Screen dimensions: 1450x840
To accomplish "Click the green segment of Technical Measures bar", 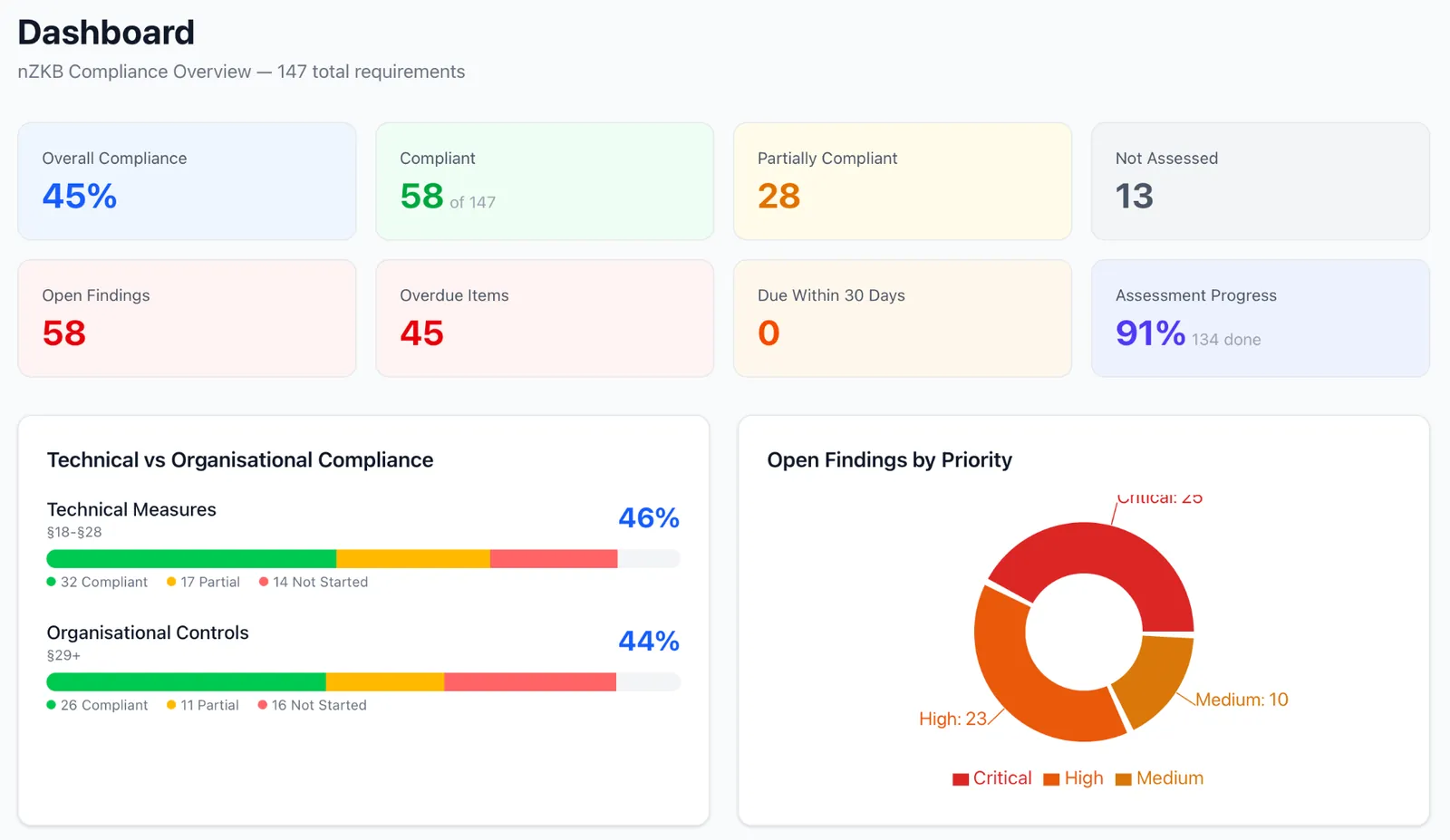I will pyautogui.click(x=191, y=558).
